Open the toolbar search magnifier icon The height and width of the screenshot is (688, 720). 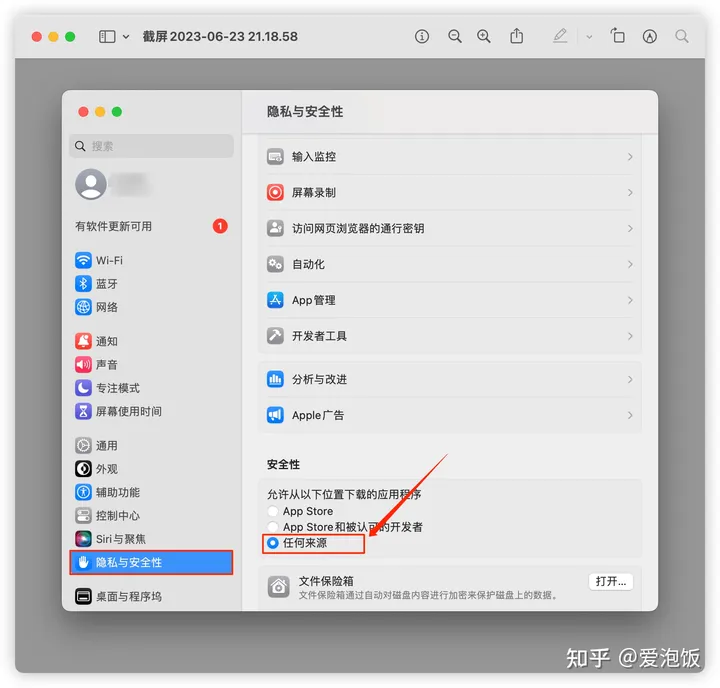pos(682,36)
